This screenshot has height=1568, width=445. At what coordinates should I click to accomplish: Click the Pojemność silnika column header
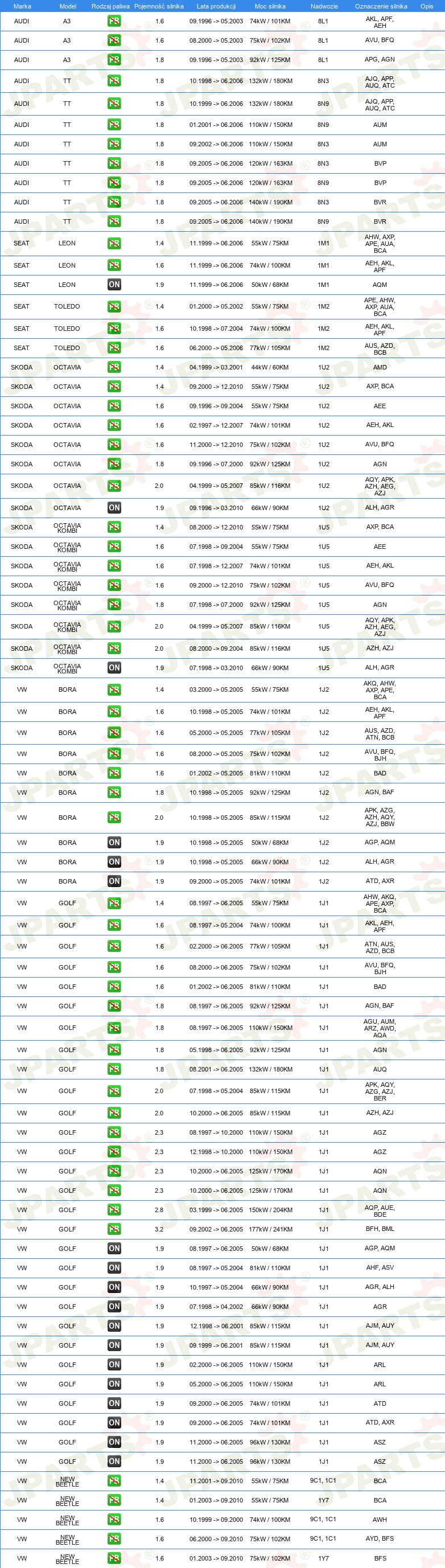pos(159,6)
